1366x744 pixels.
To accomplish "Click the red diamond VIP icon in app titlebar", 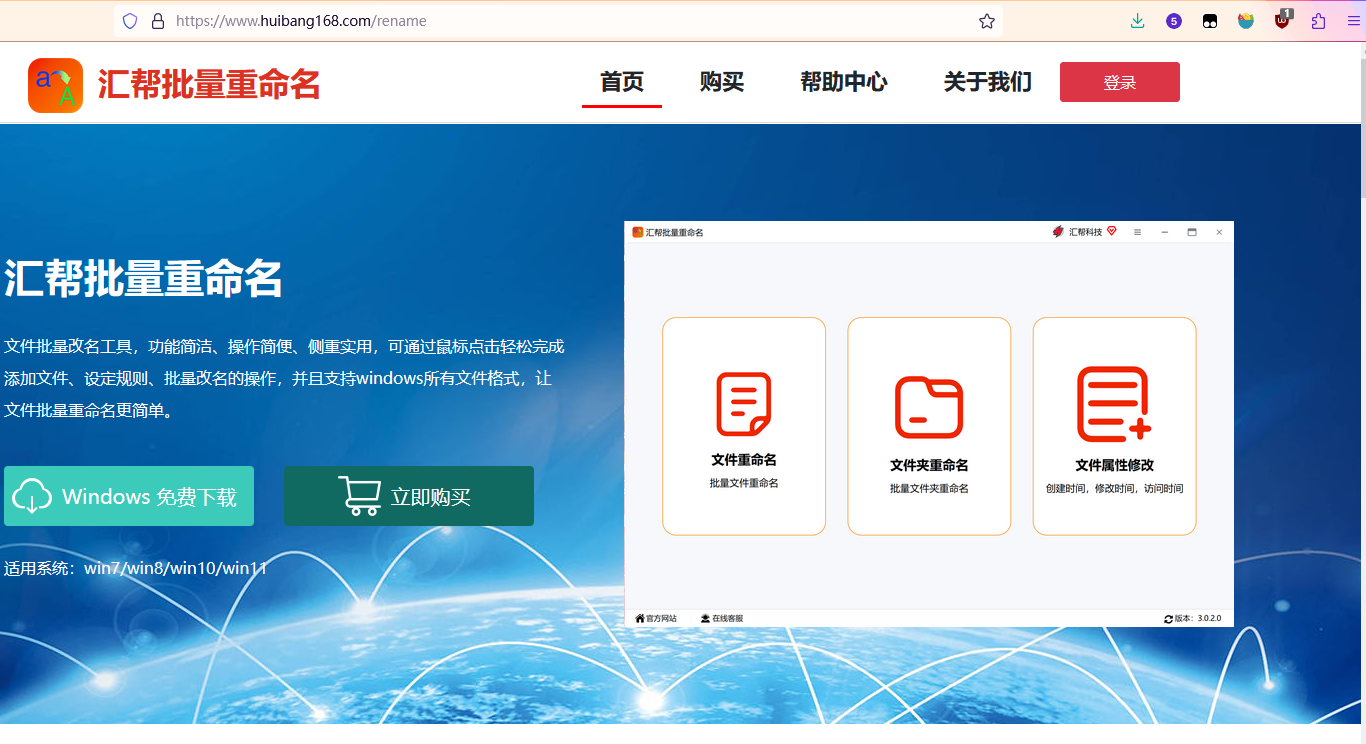I will click(1111, 232).
